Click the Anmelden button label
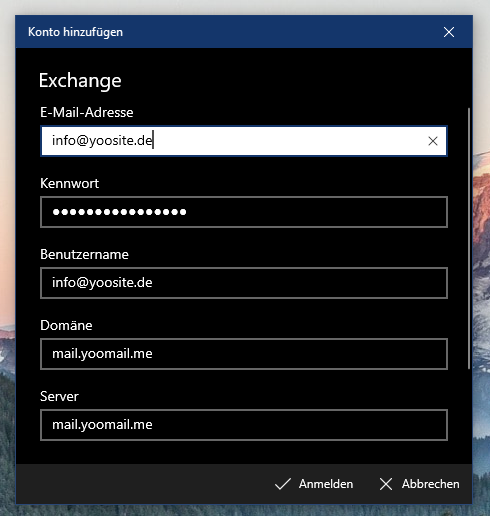The height and width of the screenshot is (516, 490). coord(326,484)
